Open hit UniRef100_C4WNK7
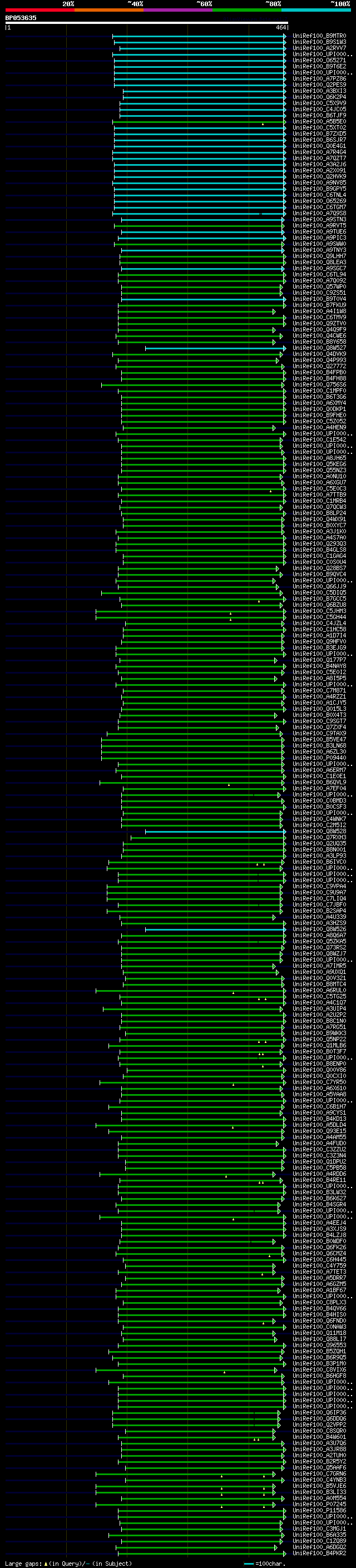Image resolution: width=356 pixels, height=1568 pixels. 319,819
